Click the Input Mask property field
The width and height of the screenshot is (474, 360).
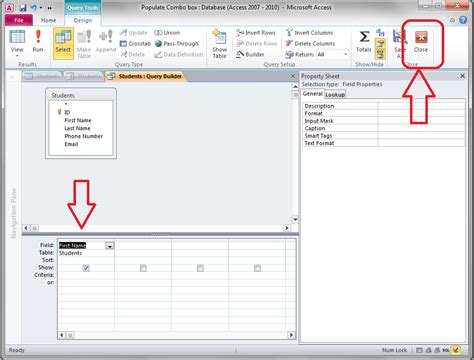pos(421,121)
